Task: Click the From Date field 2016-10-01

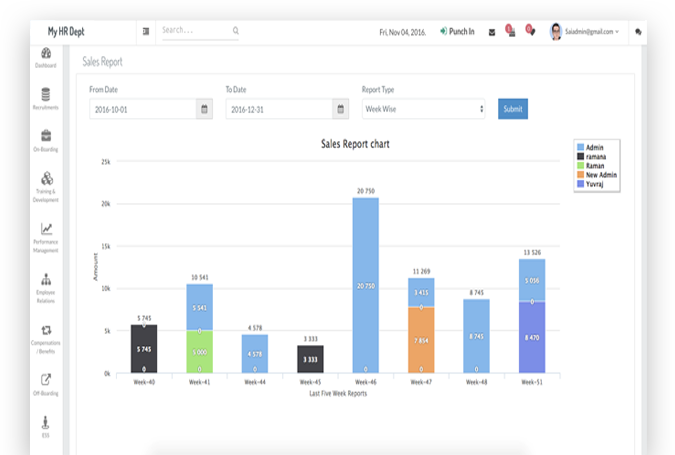Action: pyautogui.click(x=143, y=109)
